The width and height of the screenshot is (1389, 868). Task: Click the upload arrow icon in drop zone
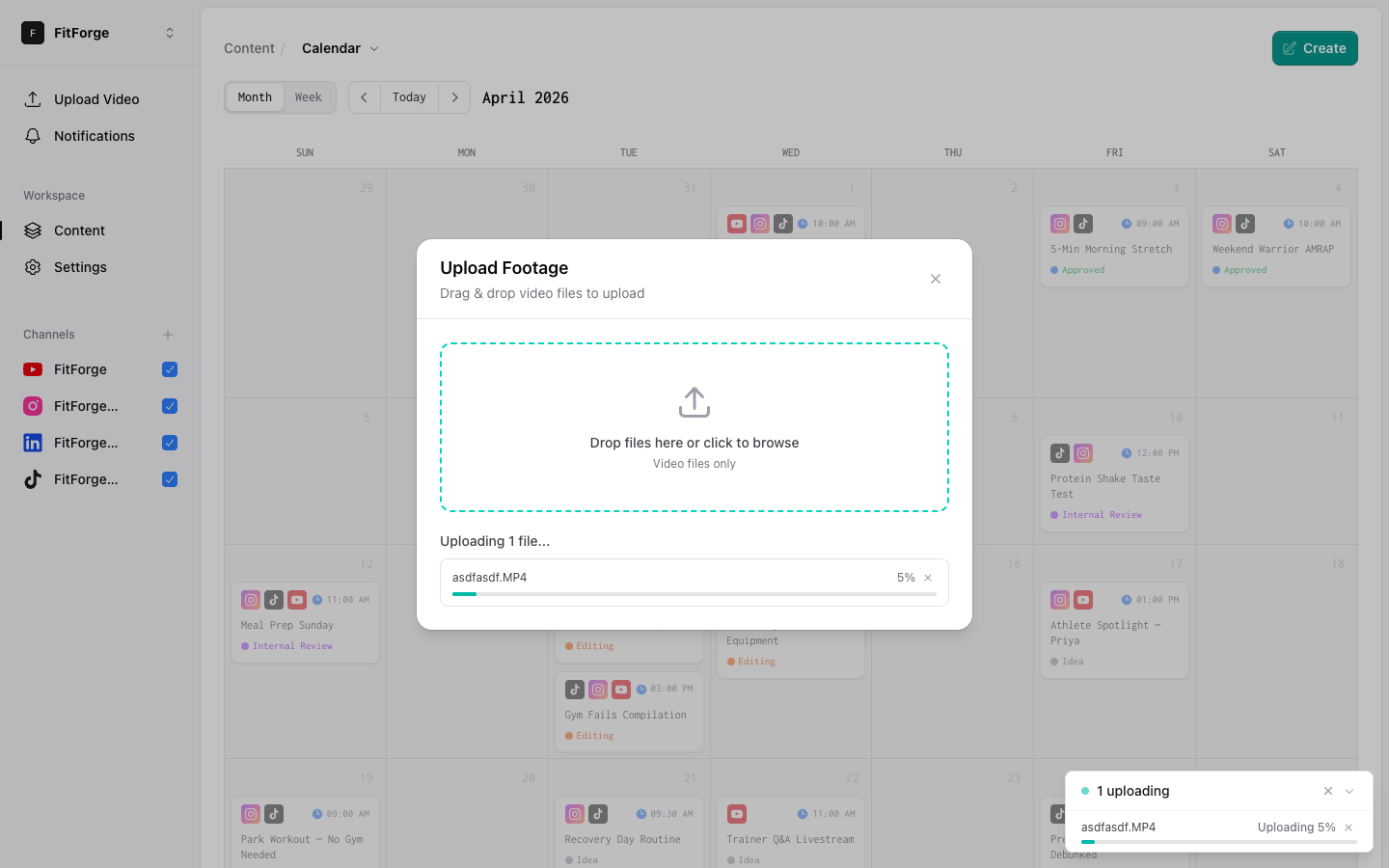(694, 403)
